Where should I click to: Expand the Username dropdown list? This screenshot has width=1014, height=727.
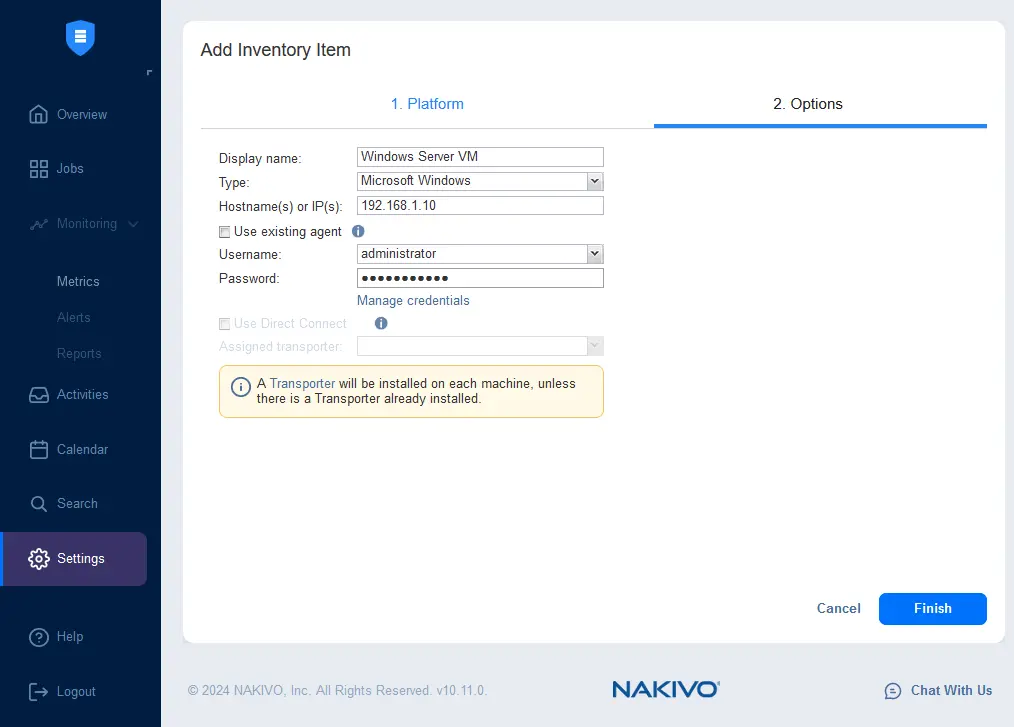[594, 254]
